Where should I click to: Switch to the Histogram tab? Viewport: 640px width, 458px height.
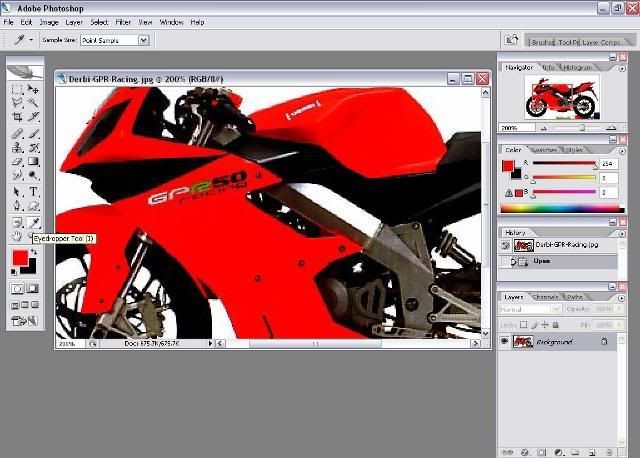click(578, 67)
